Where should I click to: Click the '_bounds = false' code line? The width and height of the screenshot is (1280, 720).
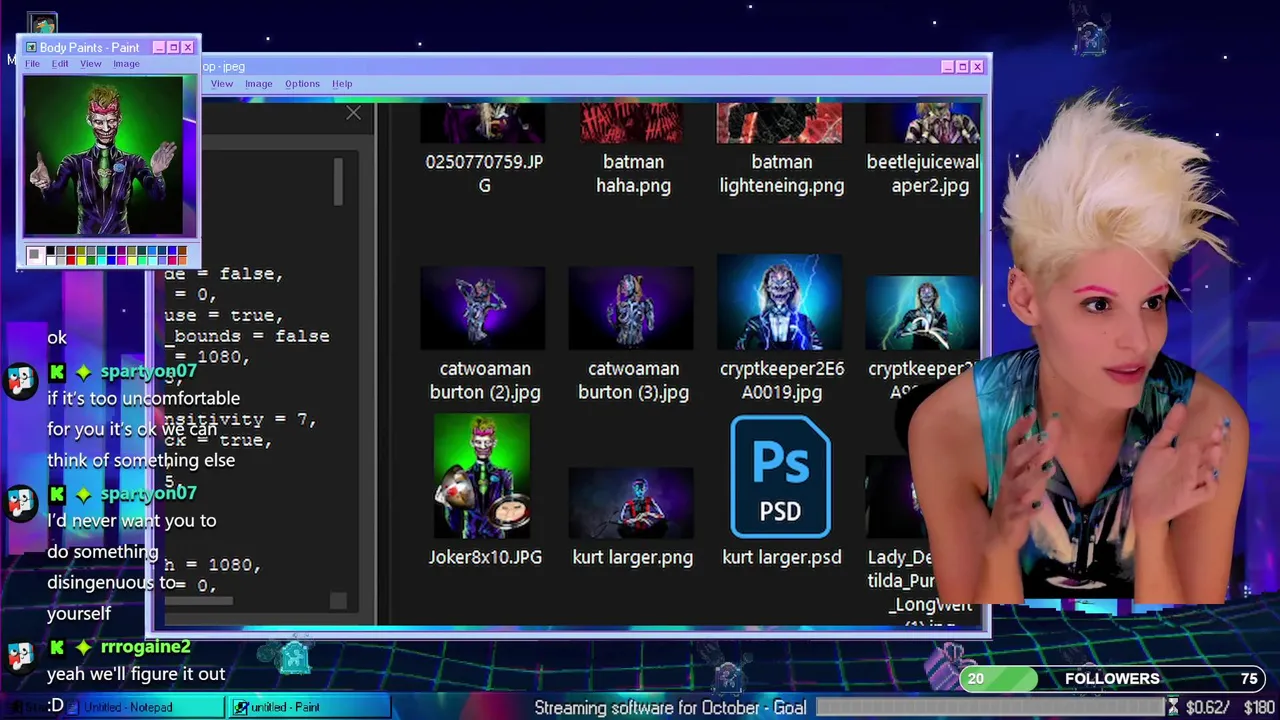pyautogui.click(x=247, y=336)
